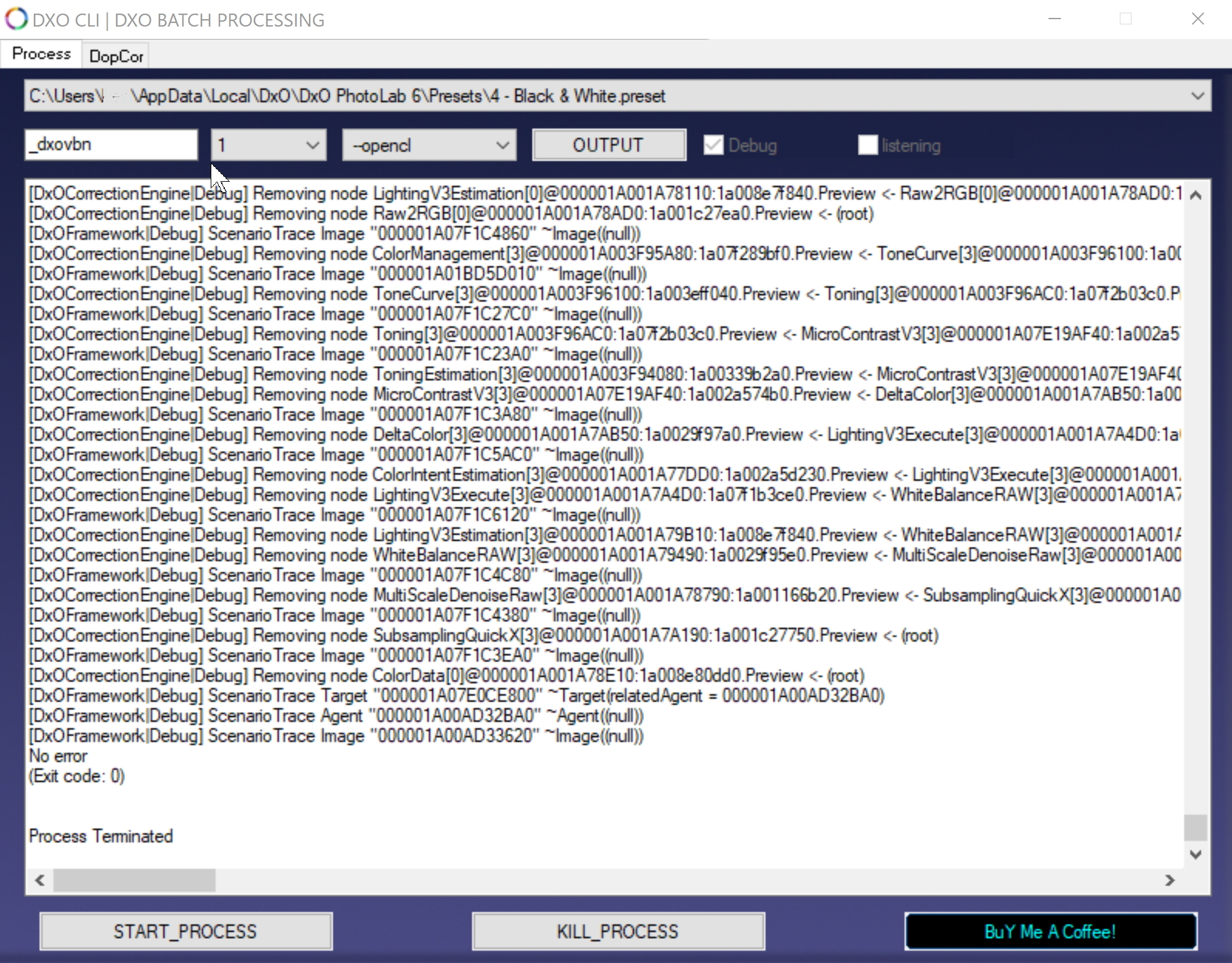The width and height of the screenshot is (1232, 963).
Task: Click the OUTPUT button
Action: point(609,145)
